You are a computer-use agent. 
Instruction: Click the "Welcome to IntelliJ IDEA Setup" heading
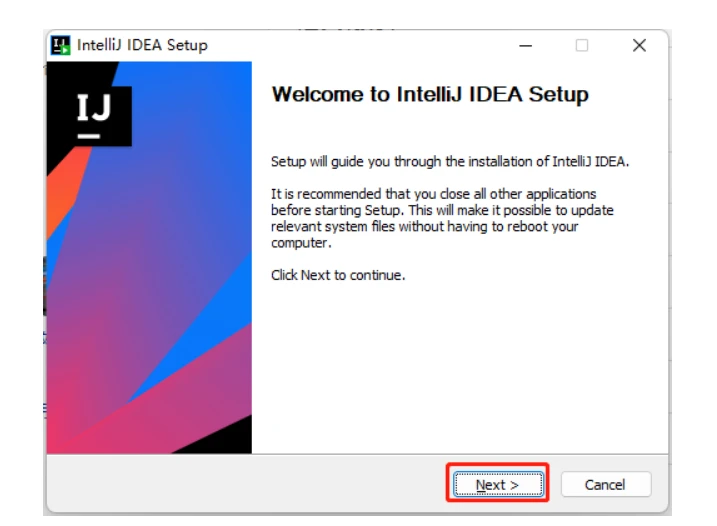pos(430,95)
